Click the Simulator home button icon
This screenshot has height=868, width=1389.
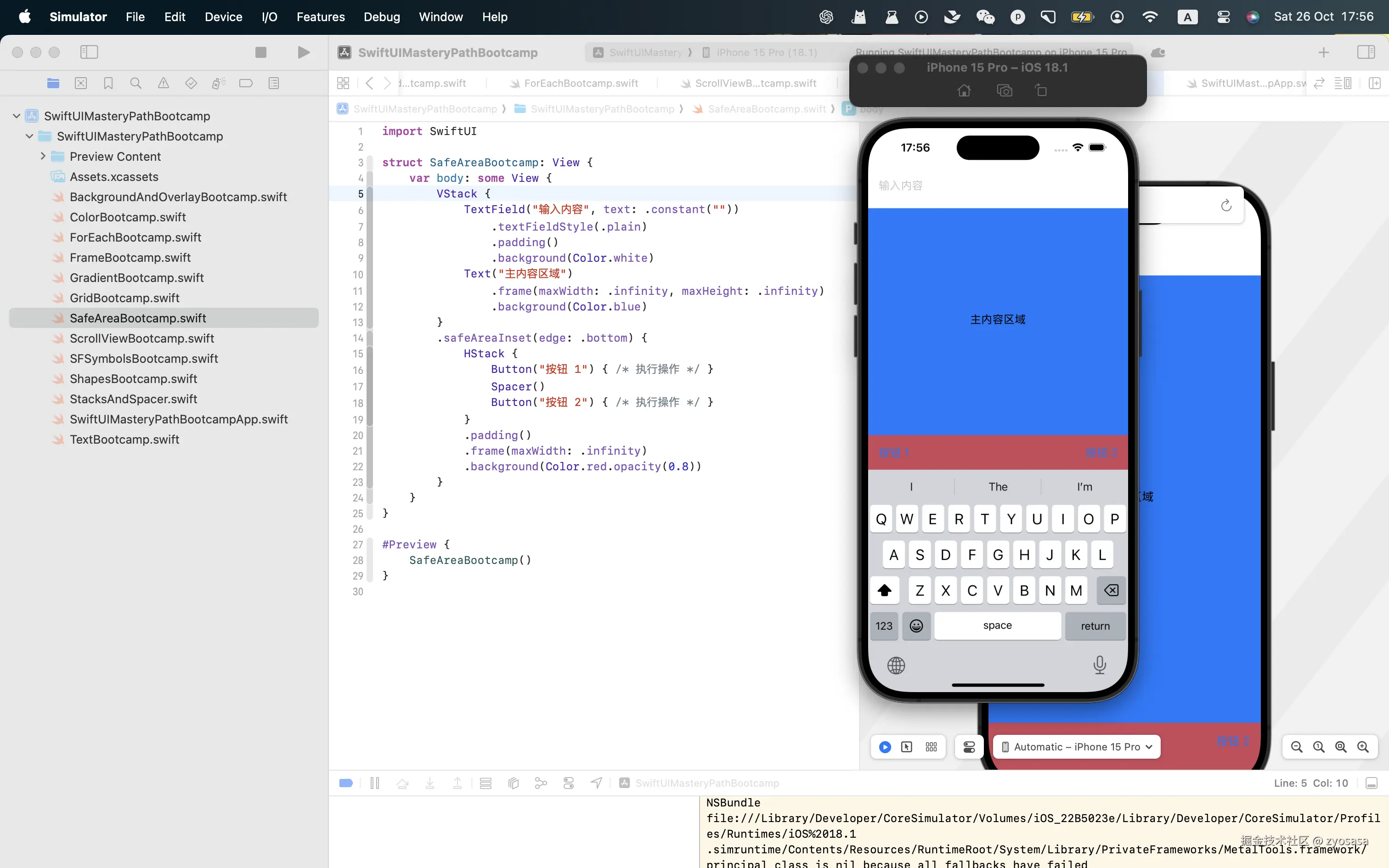[964, 91]
